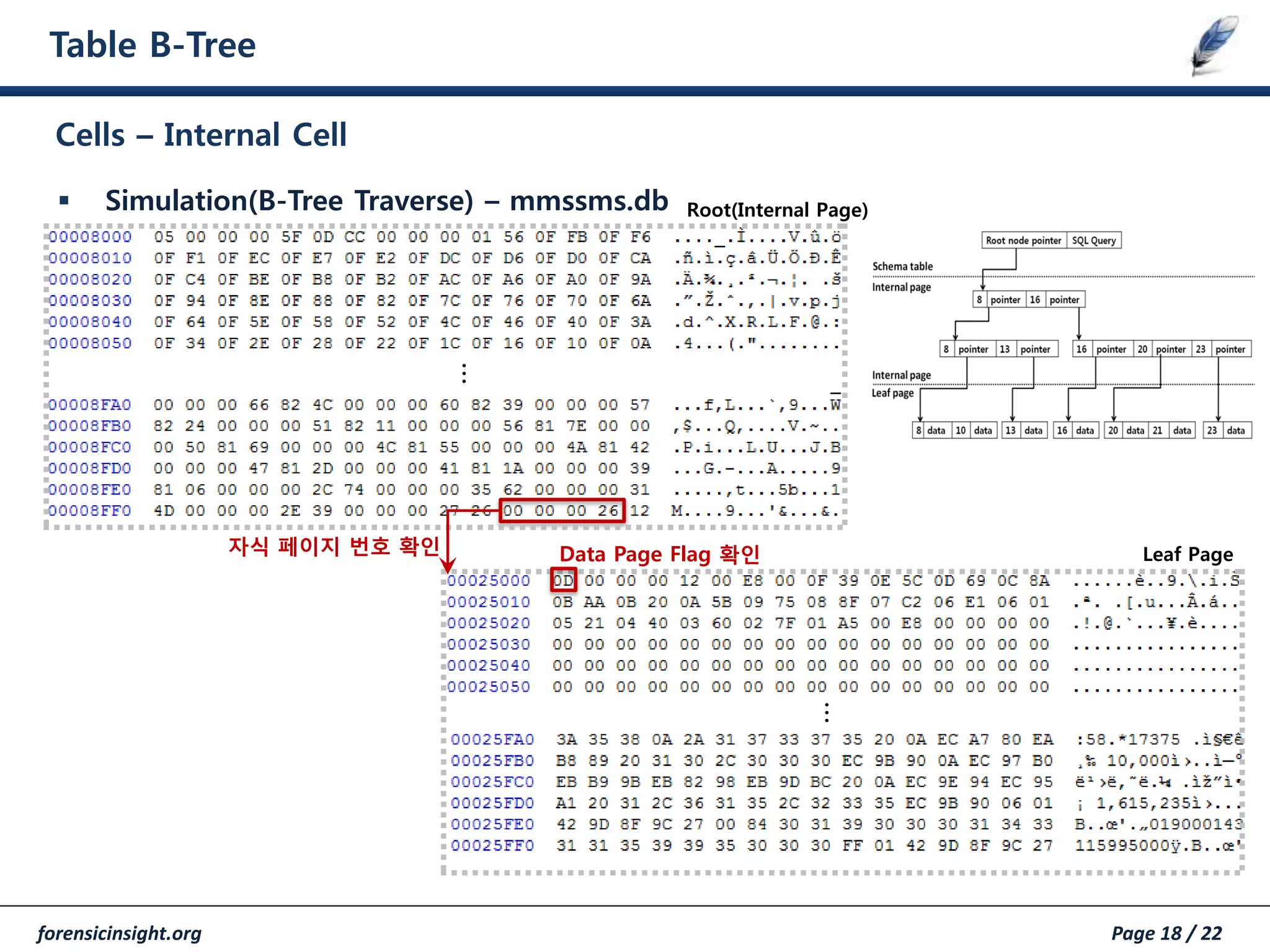The width and height of the screenshot is (1270, 952).
Task: Click the '13 data' leaf cell
Action: coord(1024,430)
